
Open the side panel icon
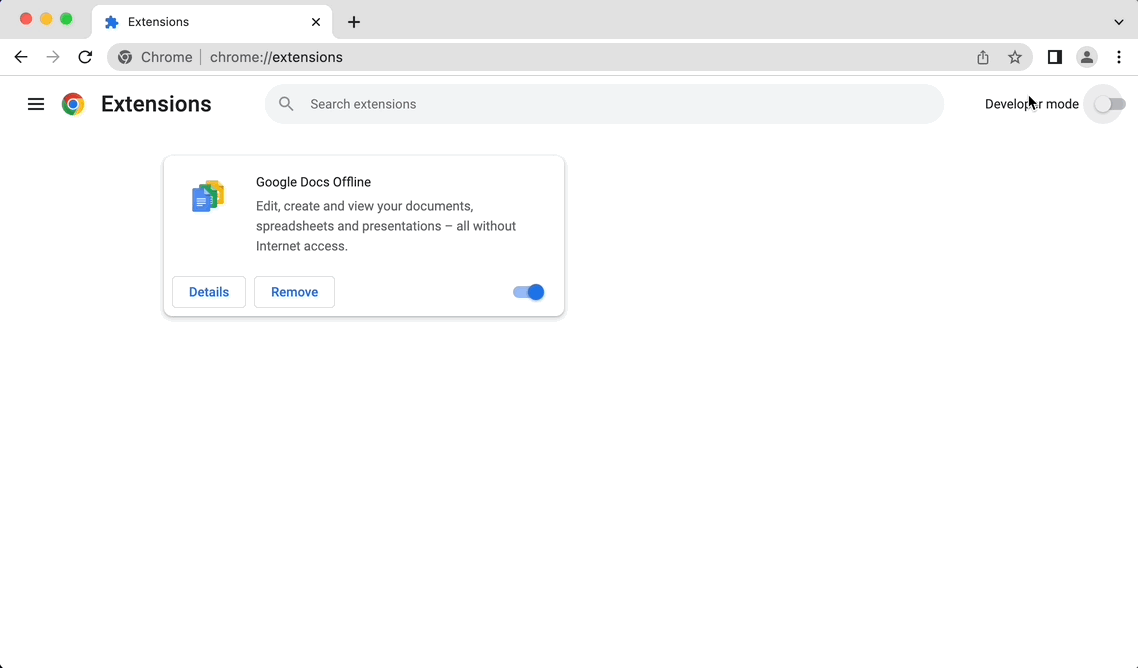tap(1054, 57)
